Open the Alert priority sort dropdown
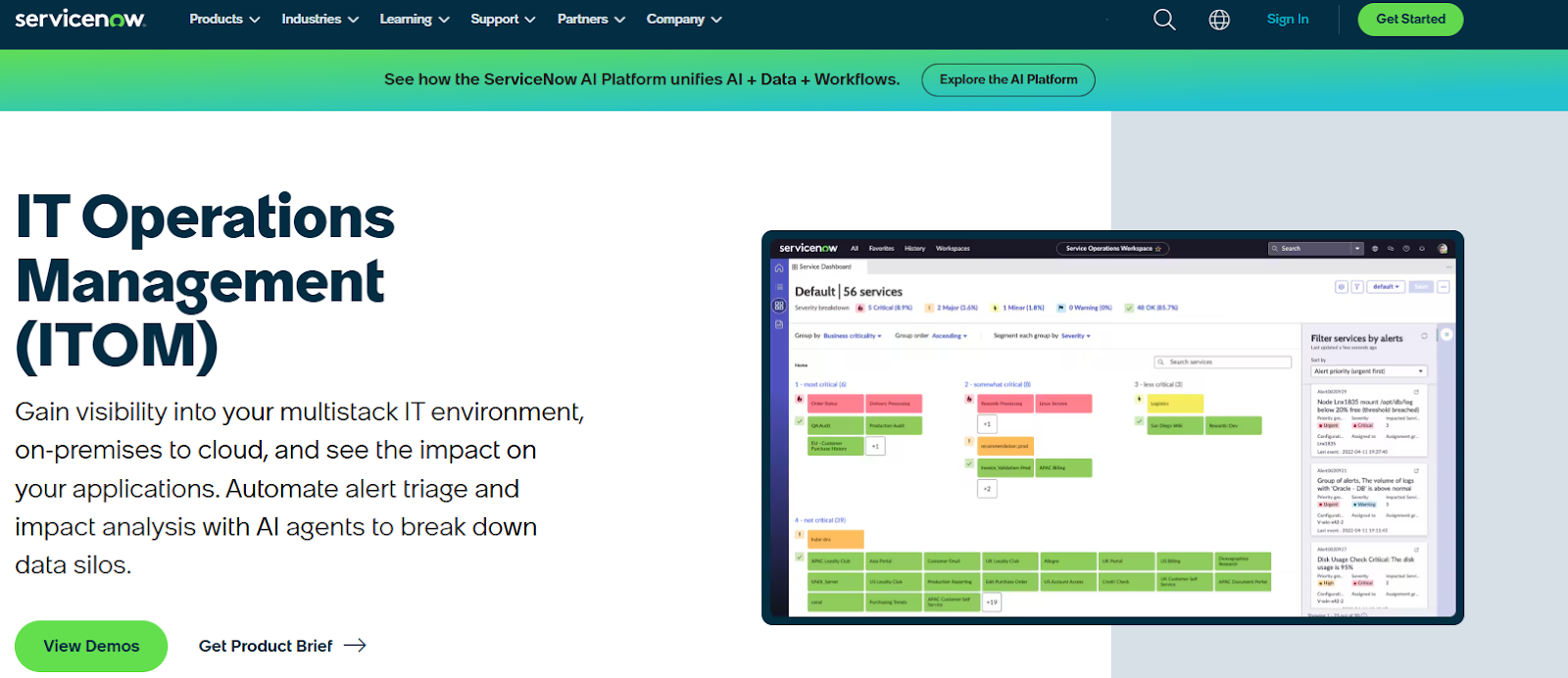The image size is (1568, 678). coord(1369,371)
